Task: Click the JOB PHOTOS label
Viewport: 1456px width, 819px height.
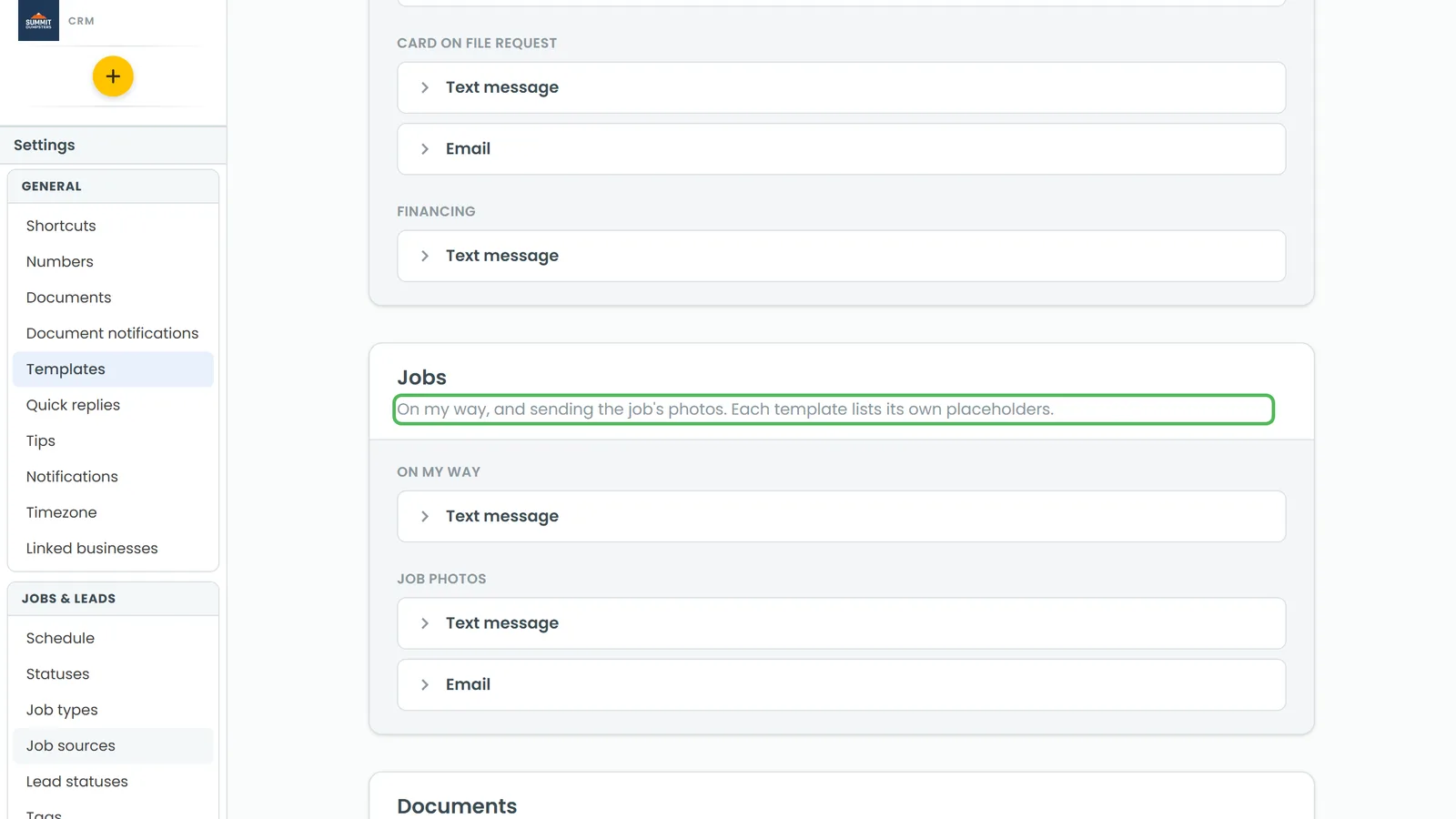Action: pos(441,579)
